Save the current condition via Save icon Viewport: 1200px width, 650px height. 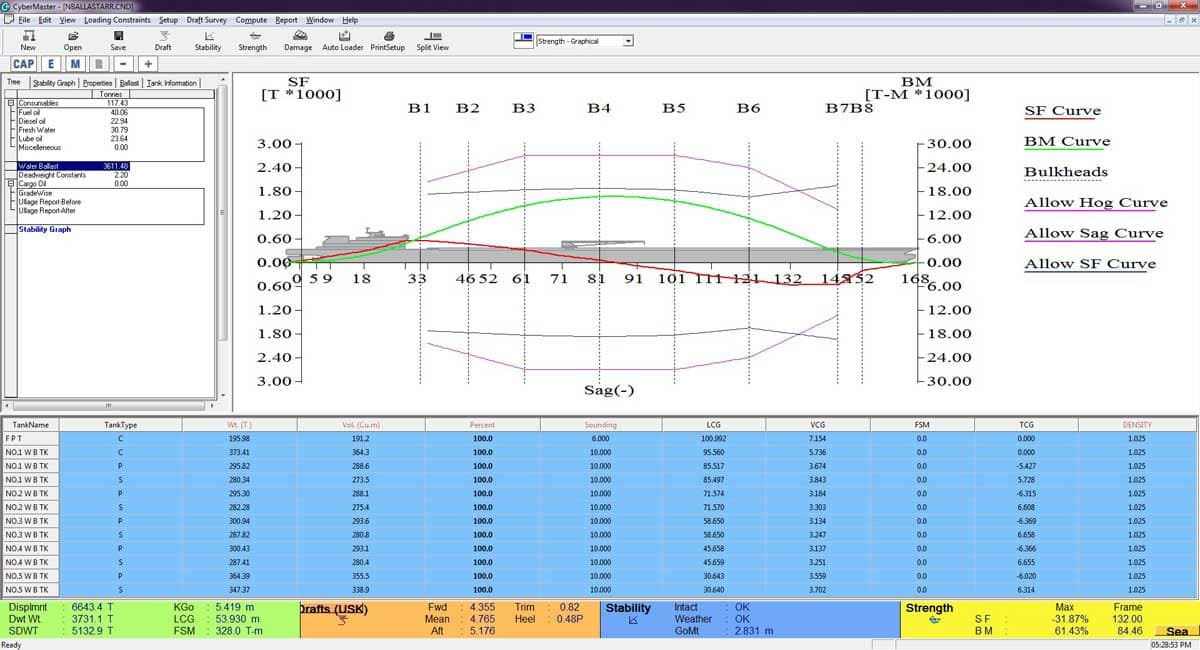pos(117,39)
